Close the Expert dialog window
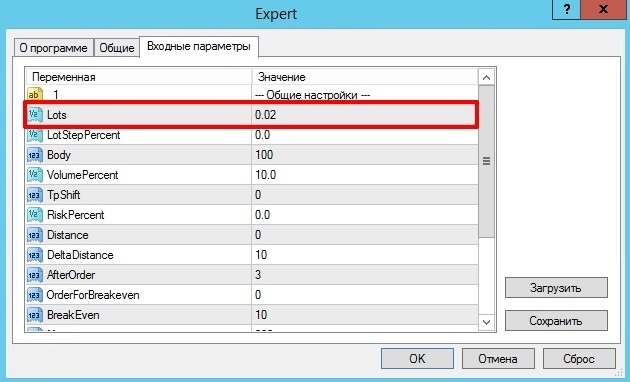This screenshot has height=382, width=630. pyautogui.click(x=603, y=9)
